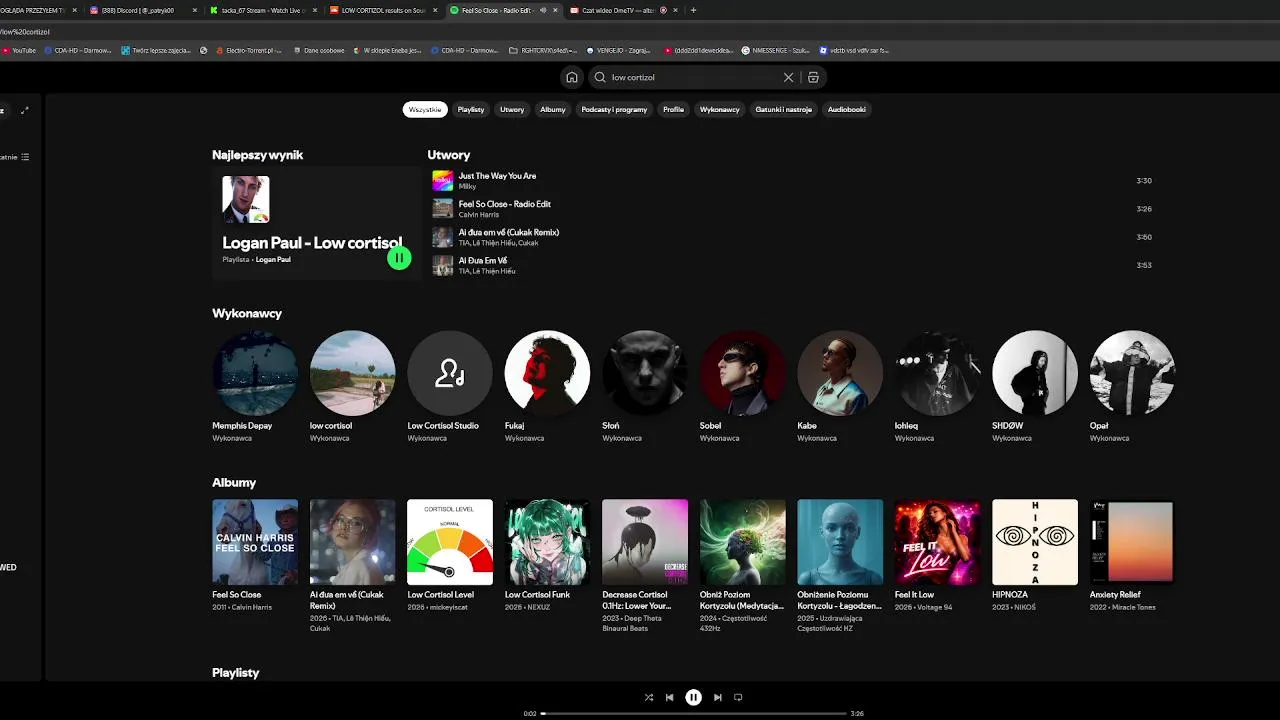
Task: Seek on the song progress bar
Action: [693, 713]
